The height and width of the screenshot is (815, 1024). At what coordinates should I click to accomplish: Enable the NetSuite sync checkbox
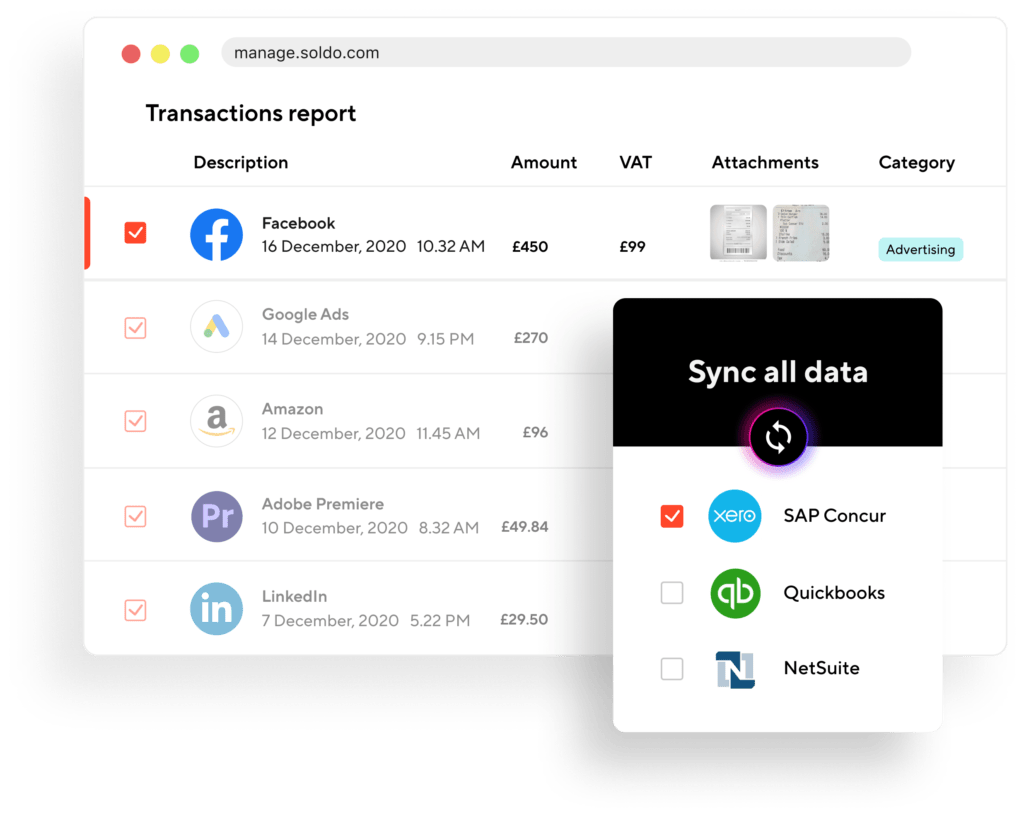[x=672, y=669]
